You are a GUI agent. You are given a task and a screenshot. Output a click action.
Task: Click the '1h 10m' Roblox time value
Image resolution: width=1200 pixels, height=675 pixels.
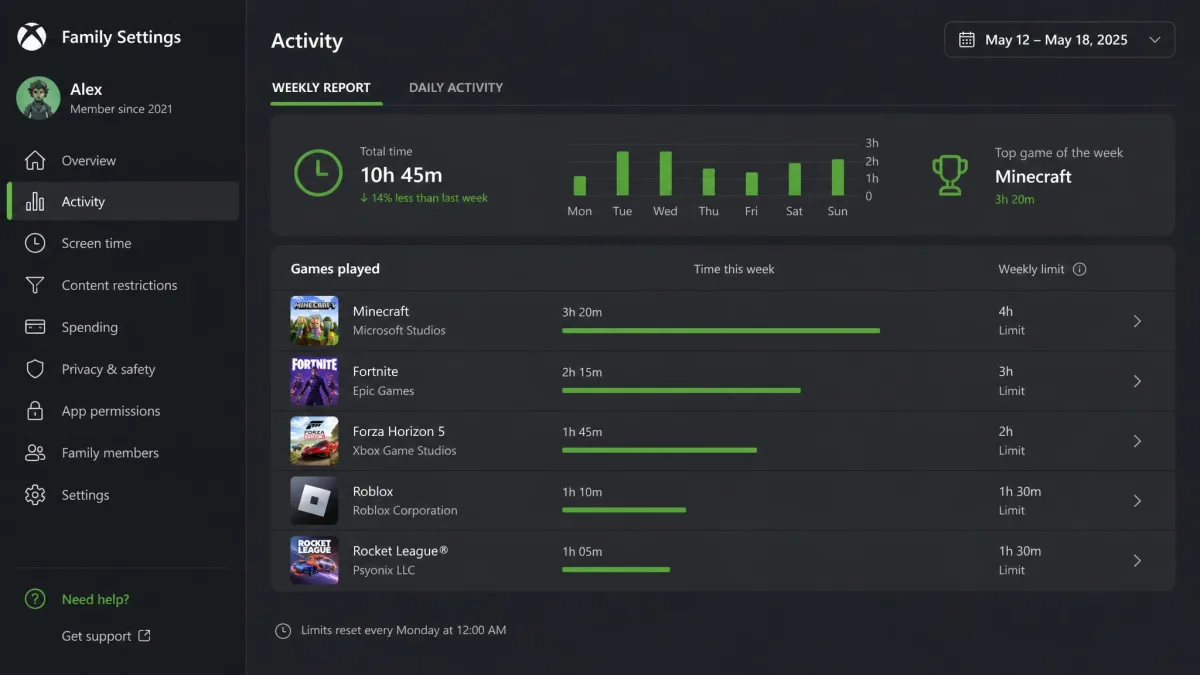point(582,491)
